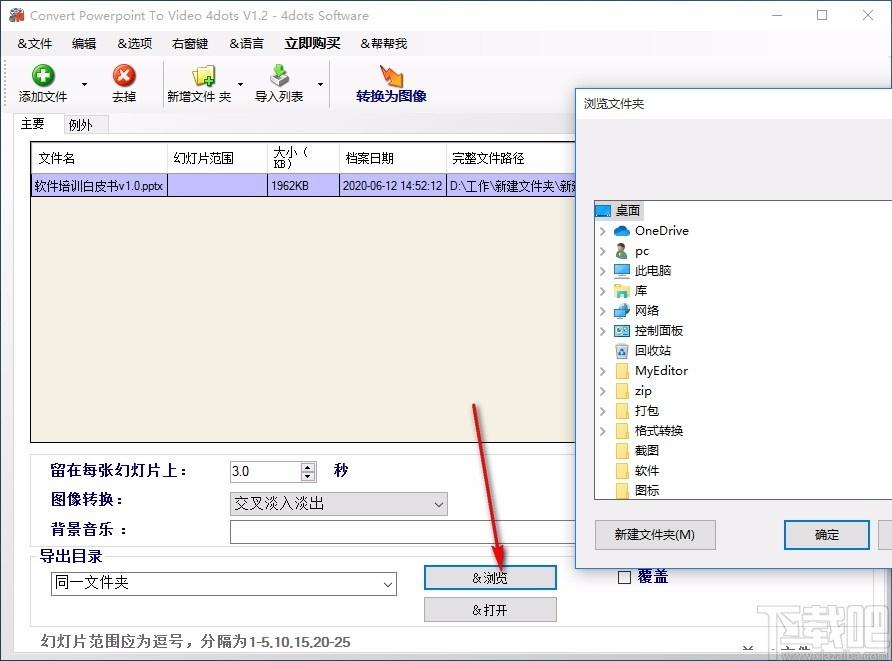Open the Add Folder dropdown arrow

(241, 84)
